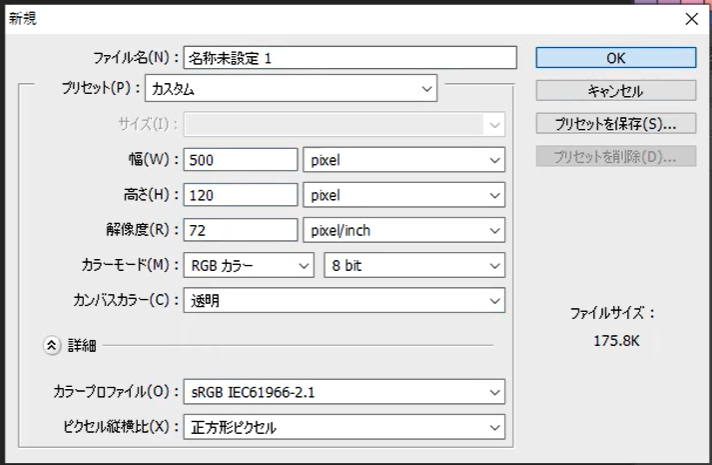The height and width of the screenshot is (465, 712).
Task: Open the width unit pixel dropdown
Action: coord(403,160)
